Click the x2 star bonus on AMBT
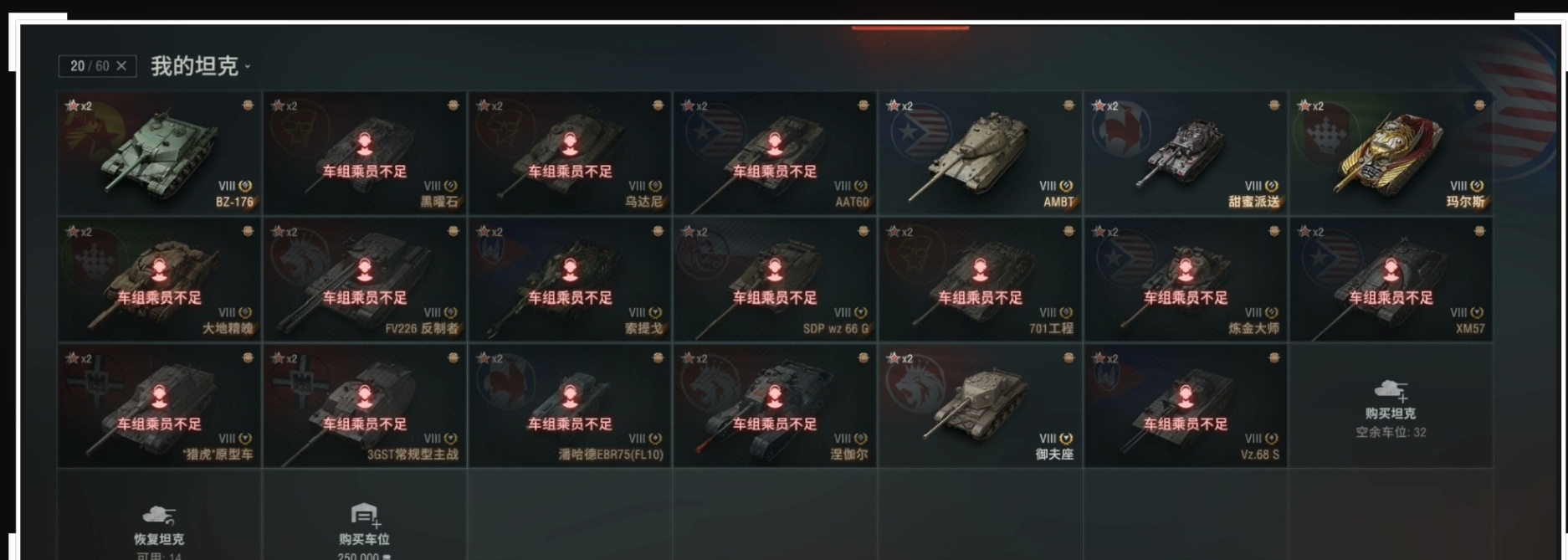 [899, 105]
